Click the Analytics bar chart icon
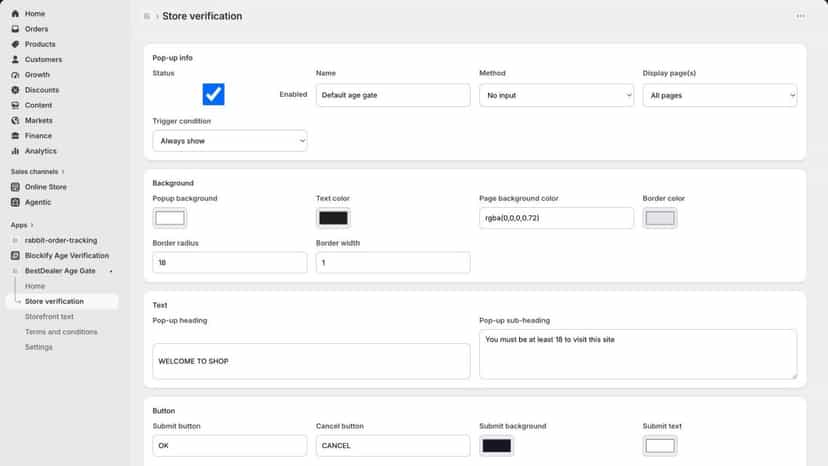The width and height of the screenshot is (828, 466). click(x=15, y=151)
